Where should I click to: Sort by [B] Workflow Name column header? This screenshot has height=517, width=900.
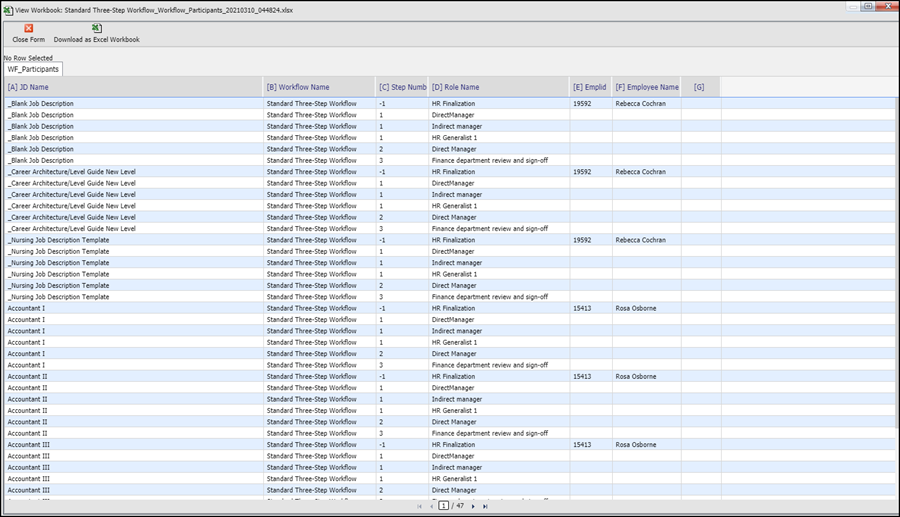[319, 87]
